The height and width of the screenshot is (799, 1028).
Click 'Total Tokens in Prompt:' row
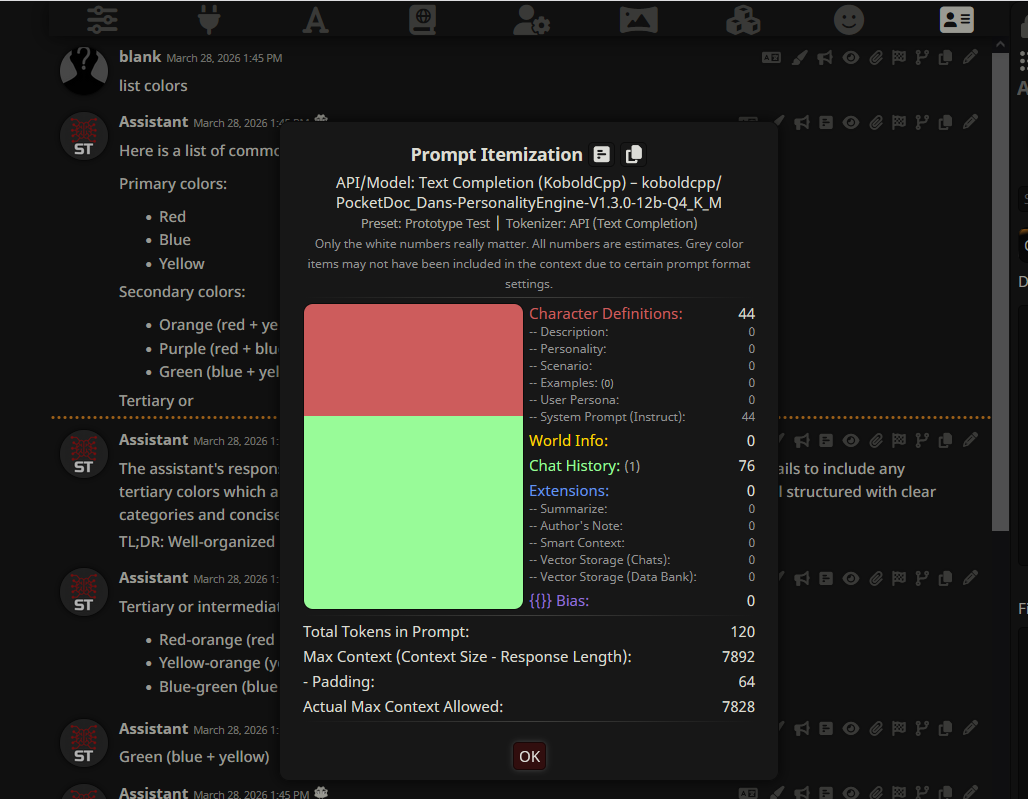click(528, 632)
